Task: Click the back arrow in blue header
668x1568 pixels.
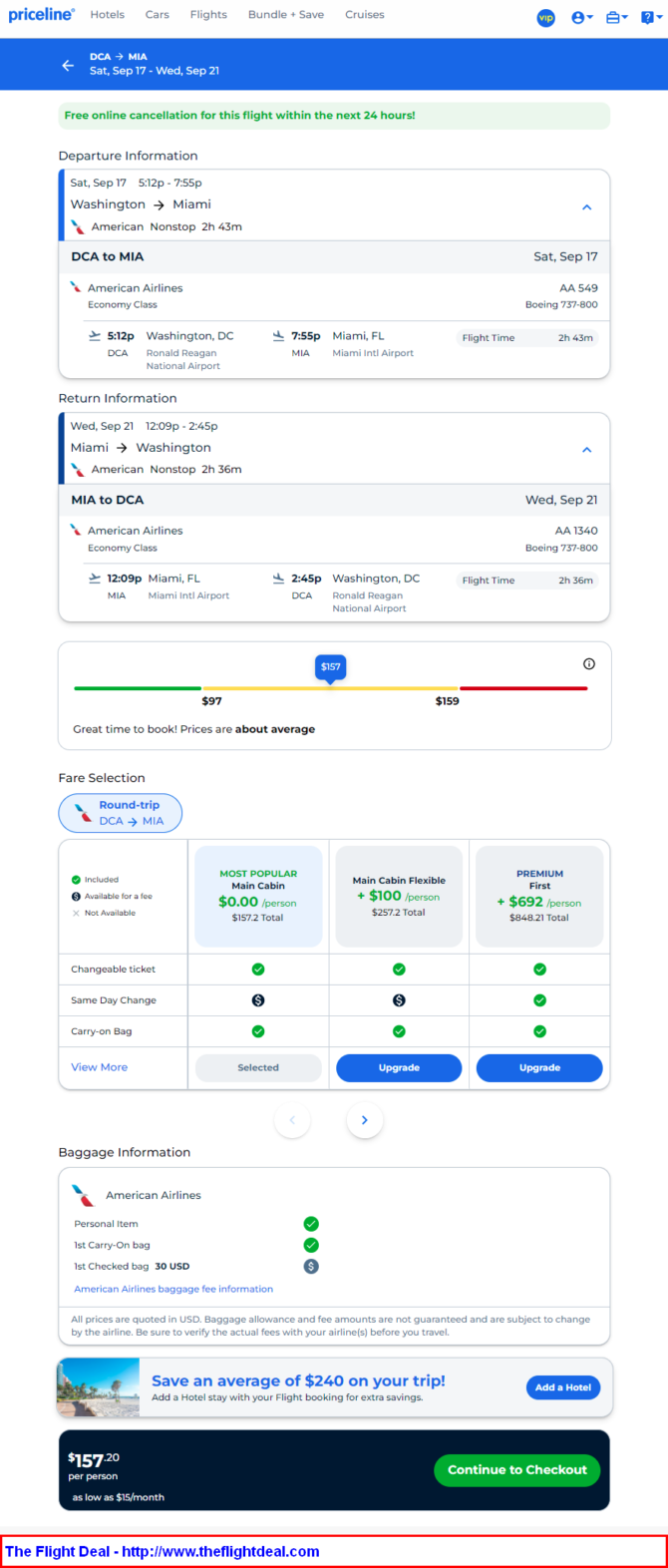Action: coord(68,65)
